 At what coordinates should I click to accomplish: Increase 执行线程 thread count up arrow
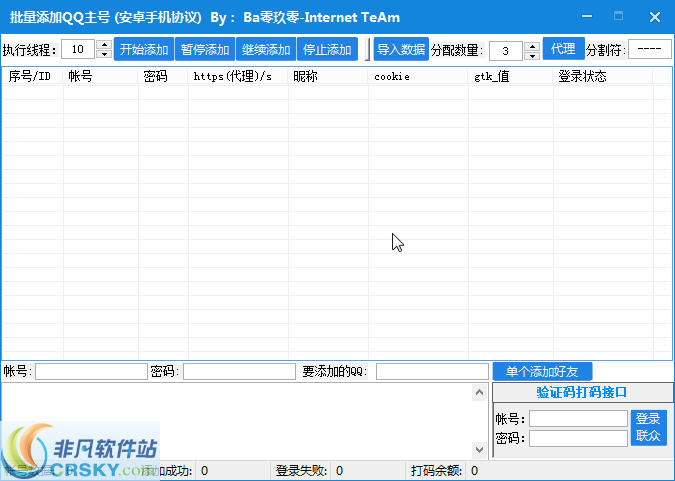104,44
